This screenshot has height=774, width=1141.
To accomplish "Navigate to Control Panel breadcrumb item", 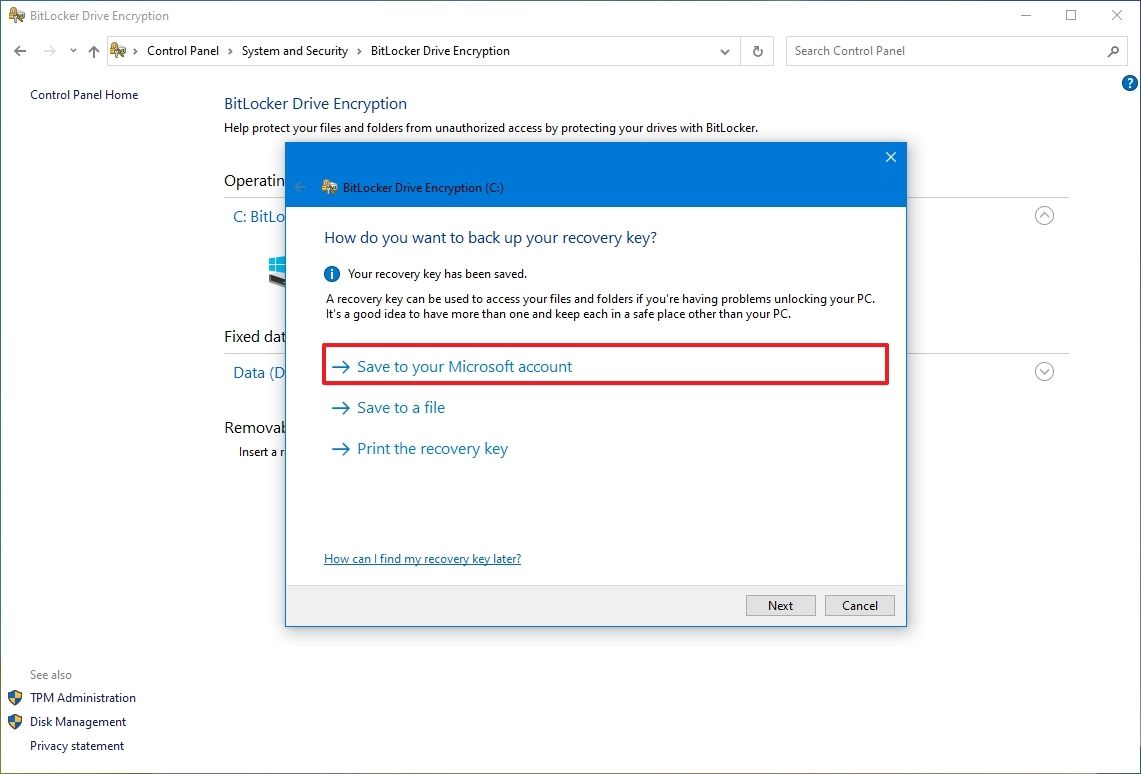I will (183, 51).
